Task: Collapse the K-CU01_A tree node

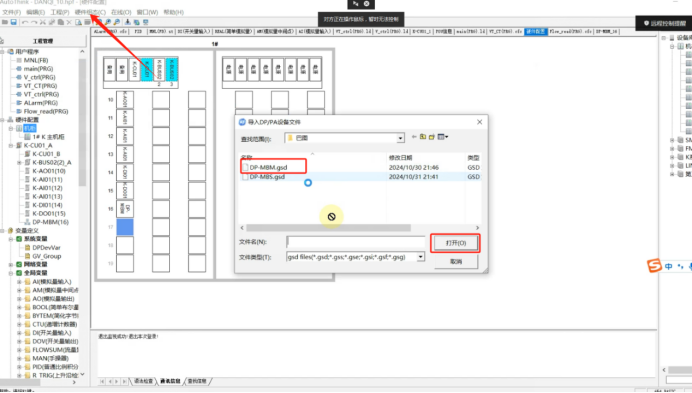Action: pyautogui.click(x=11, y=145)
